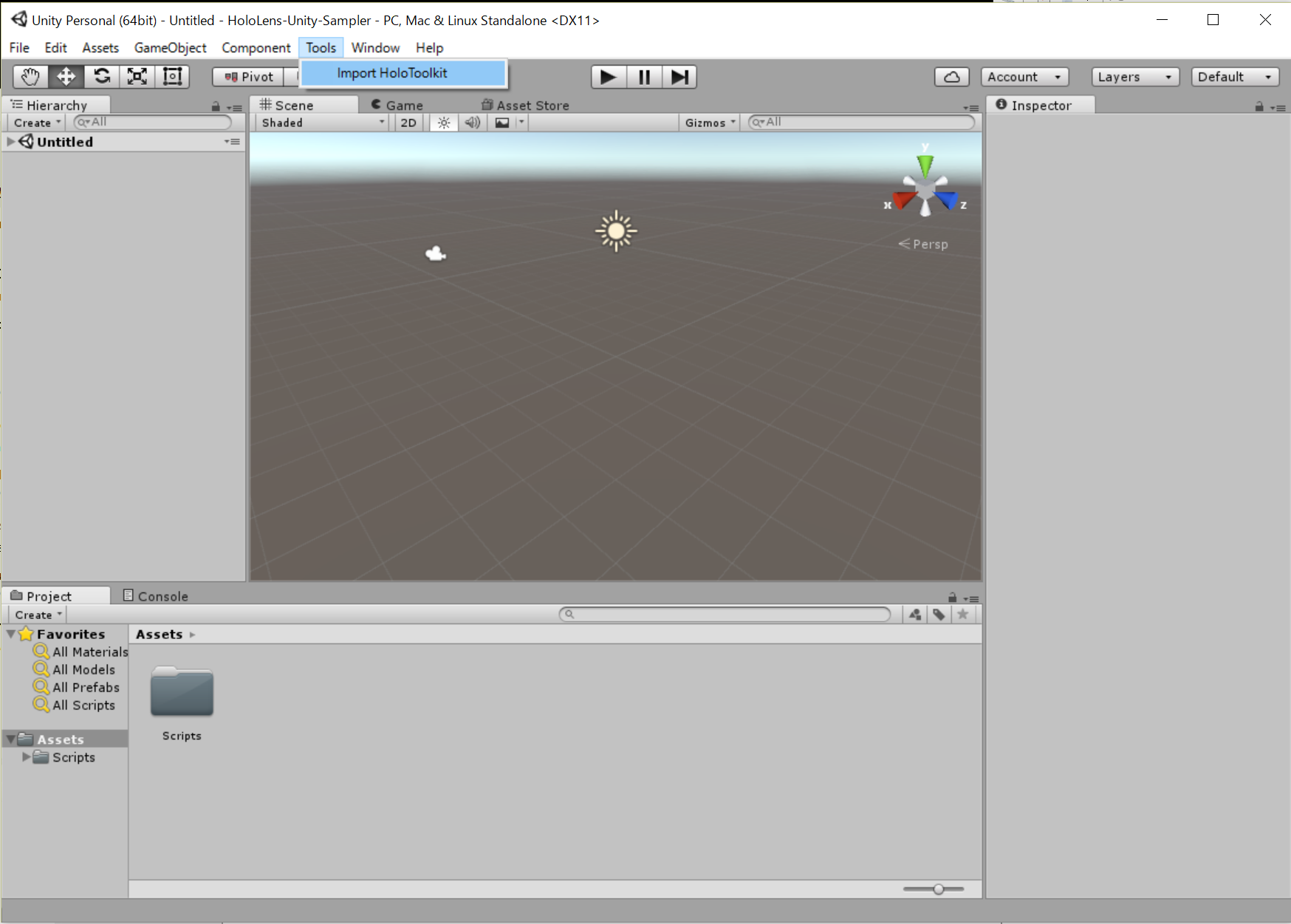The width and height of the screenshot is (1291, 924).
Task: Toggle 2D scene view mode
Action: pos(408,123)
